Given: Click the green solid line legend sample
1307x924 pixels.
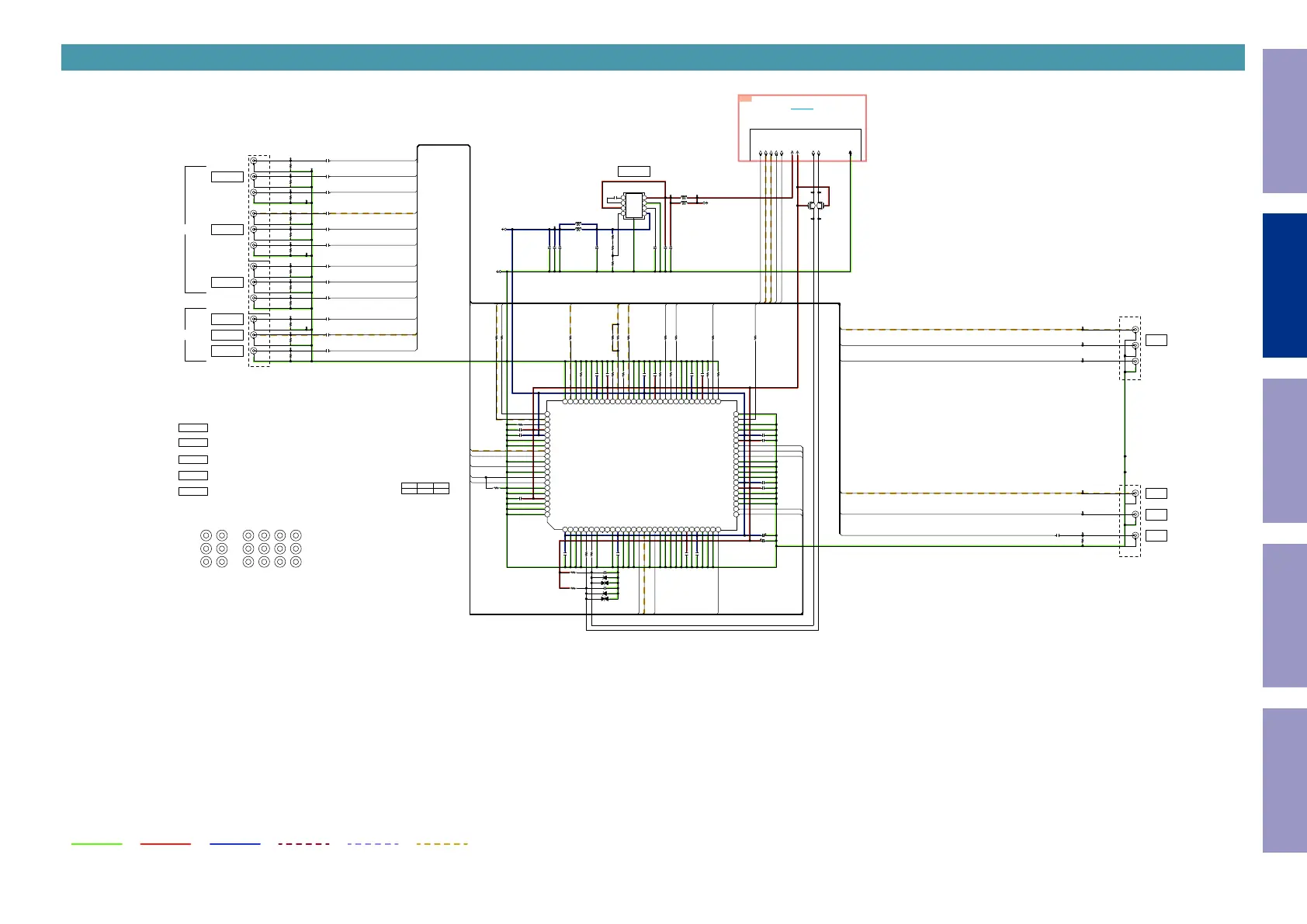Looking at the screenshot, I should (97, 843).
